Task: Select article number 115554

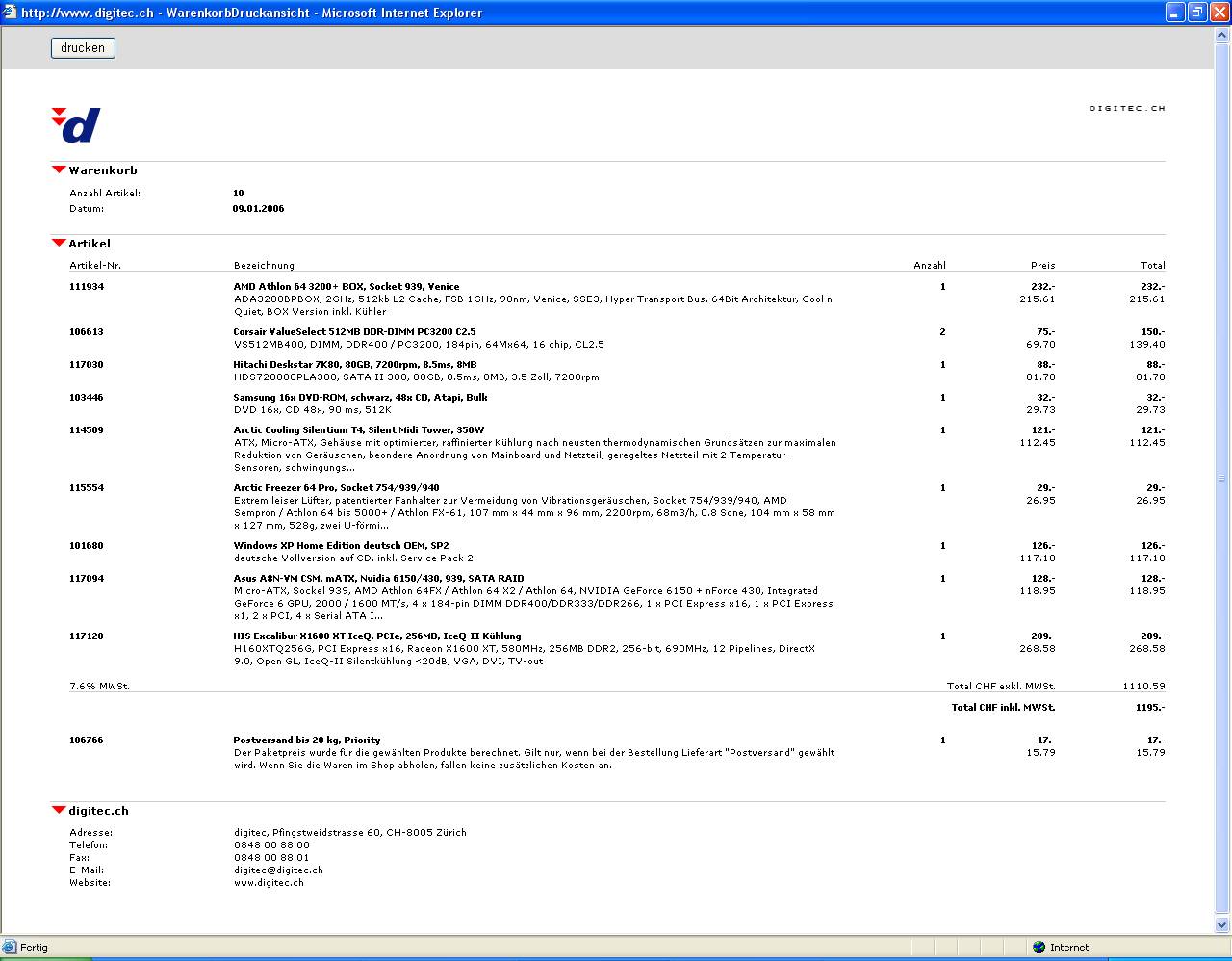Action: pyautogui.click(x=87, y=488)
